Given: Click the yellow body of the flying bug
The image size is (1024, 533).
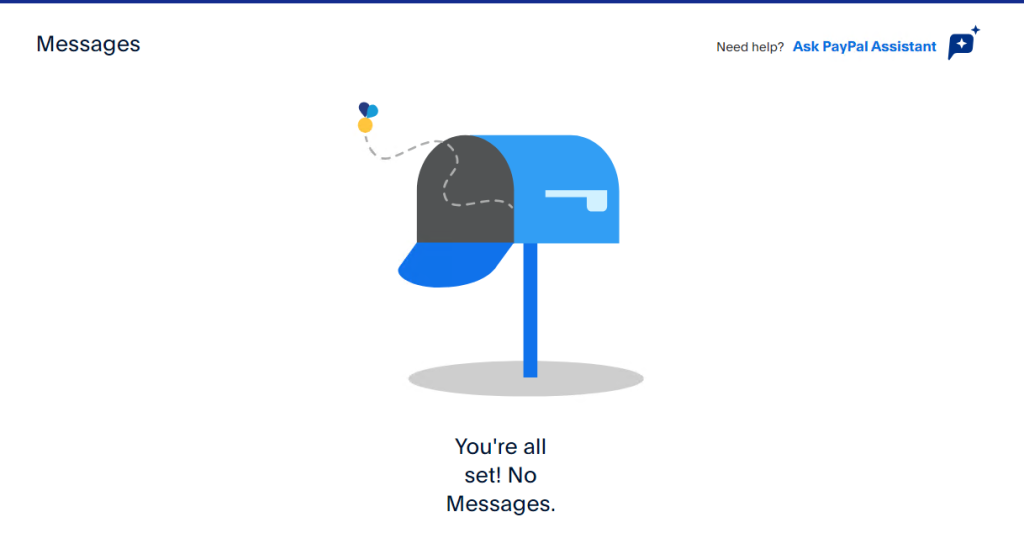Looking at the screenshot, I should 365,125.
